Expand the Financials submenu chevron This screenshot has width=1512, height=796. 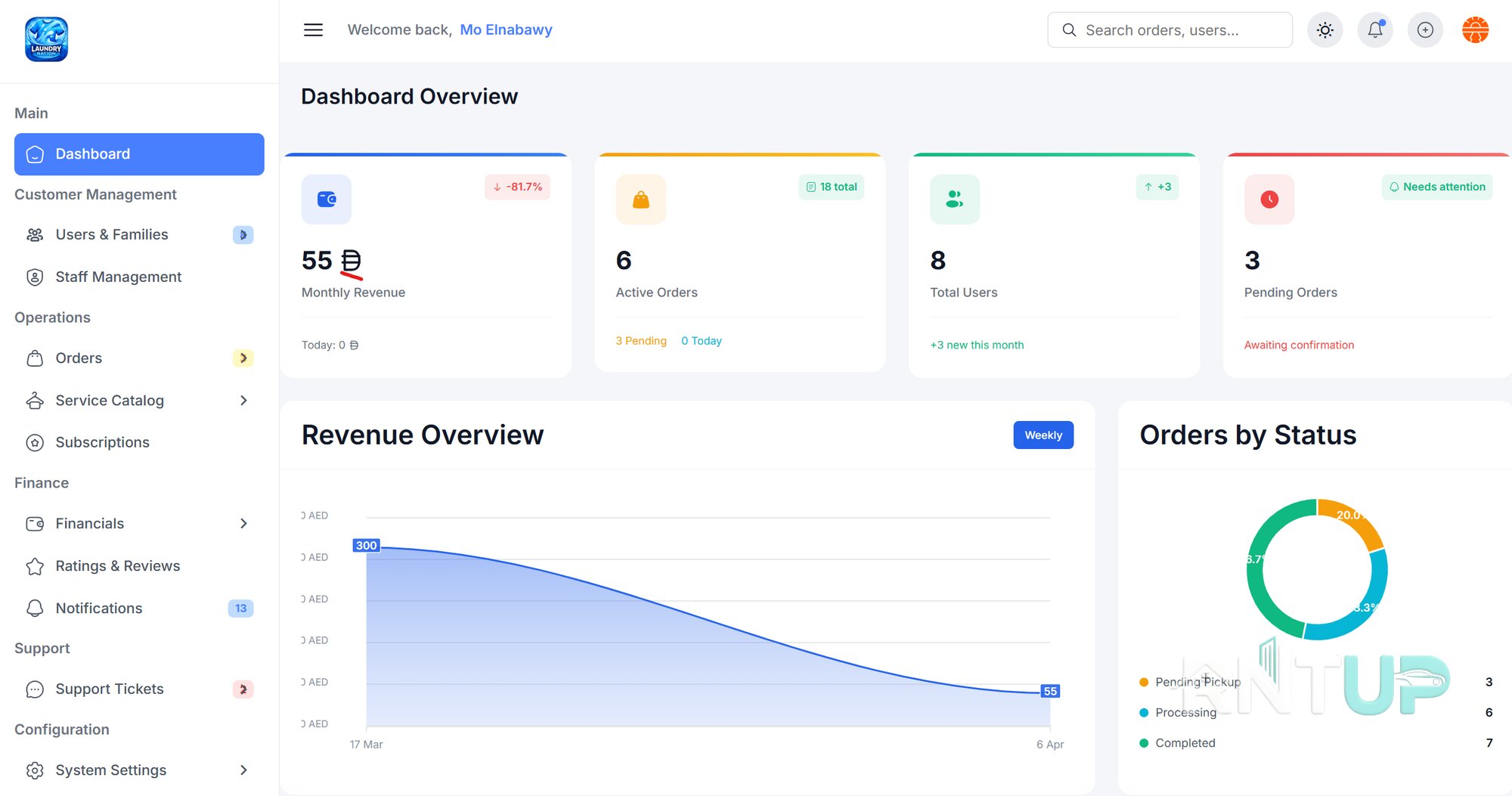click(243, 524)
